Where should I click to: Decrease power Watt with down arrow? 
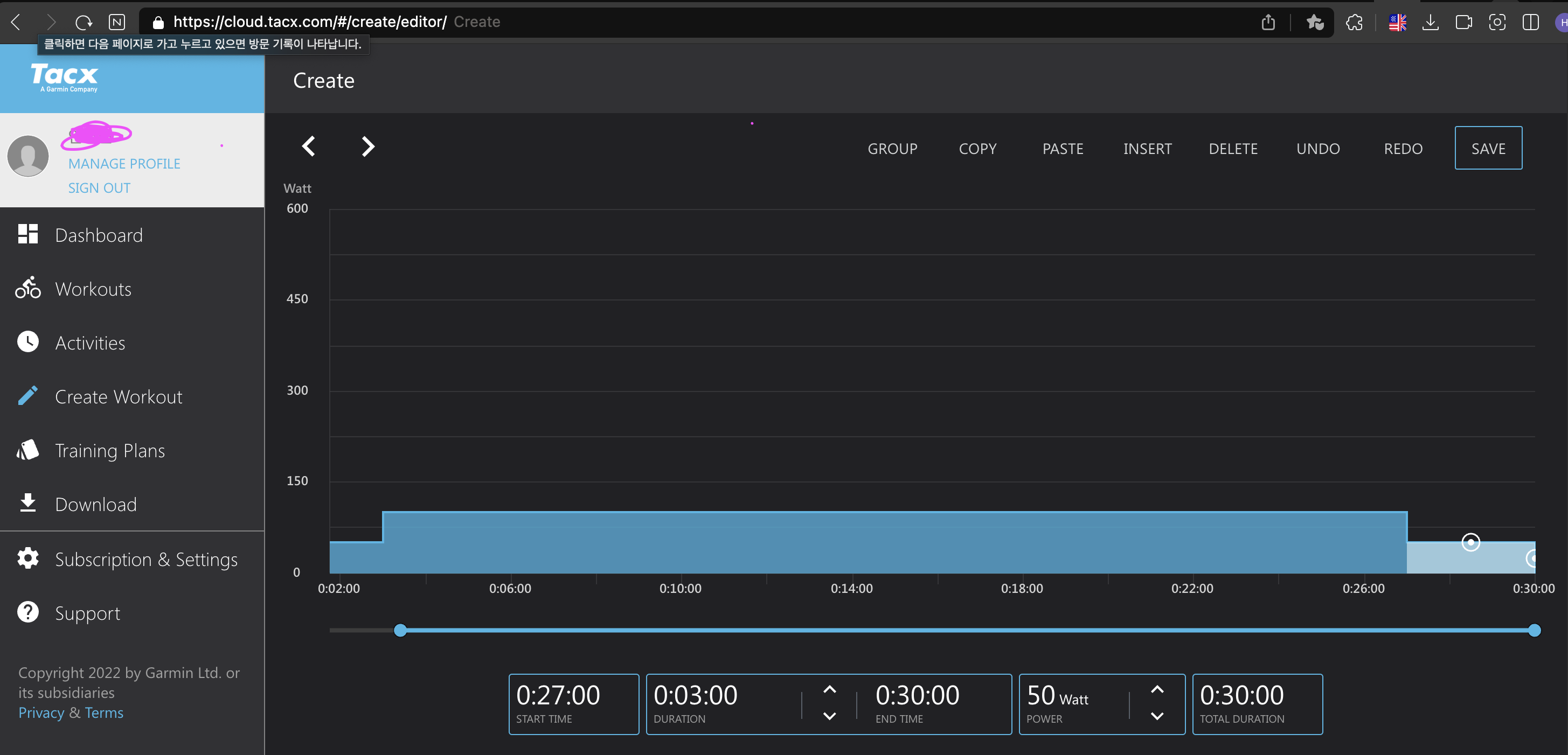pyautogui.click(x=1156, y=716)
